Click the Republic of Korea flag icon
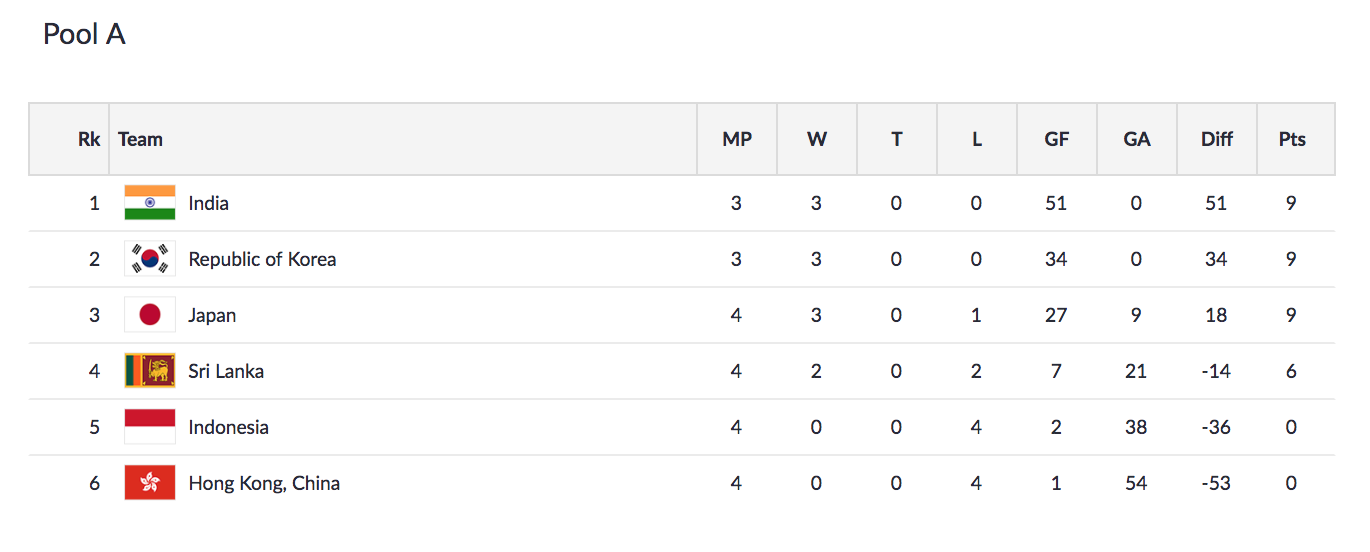1370x552 pixels. pyautogui.click(x=150, y=259)
